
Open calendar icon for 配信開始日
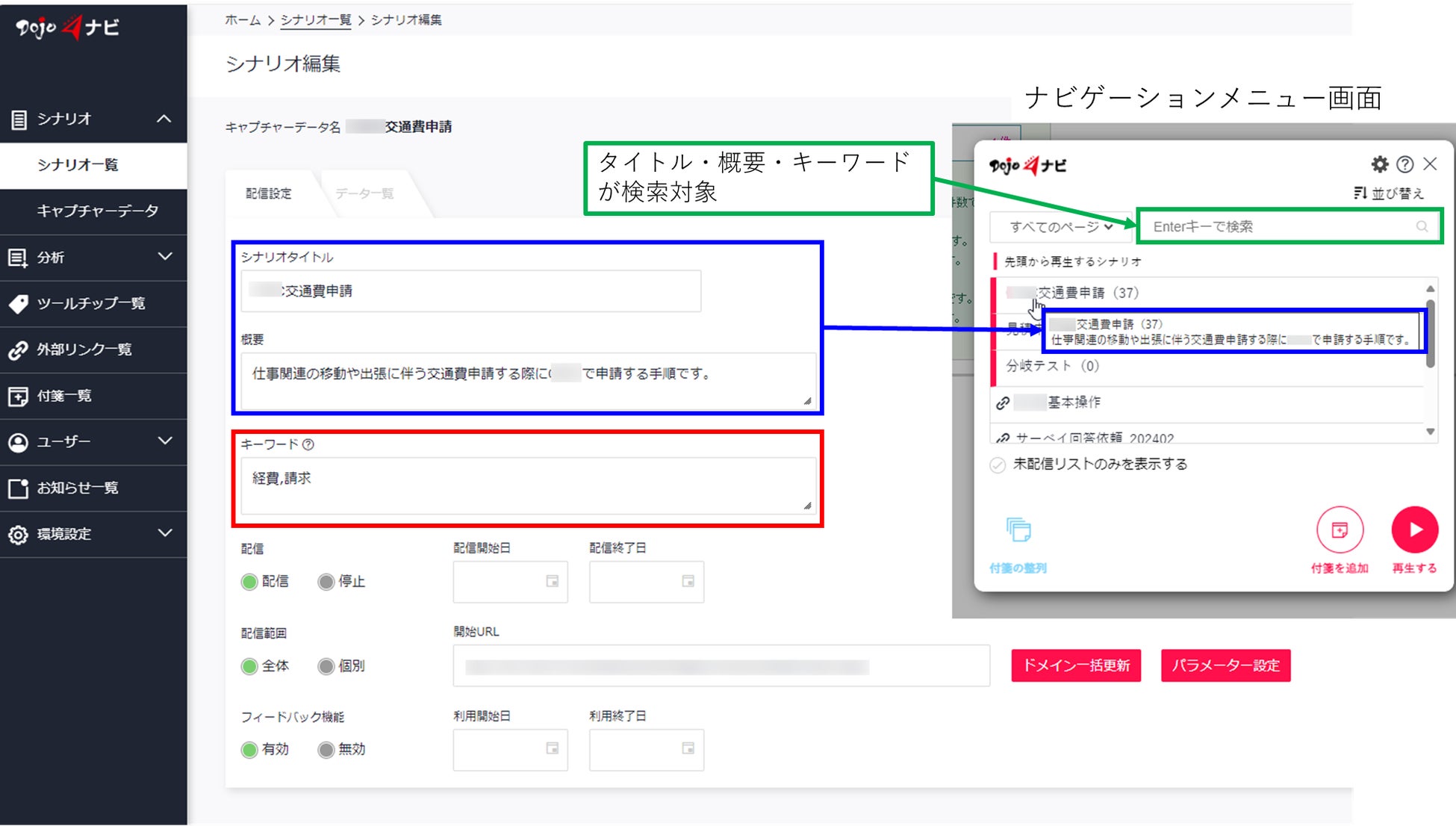pos(552,581)
